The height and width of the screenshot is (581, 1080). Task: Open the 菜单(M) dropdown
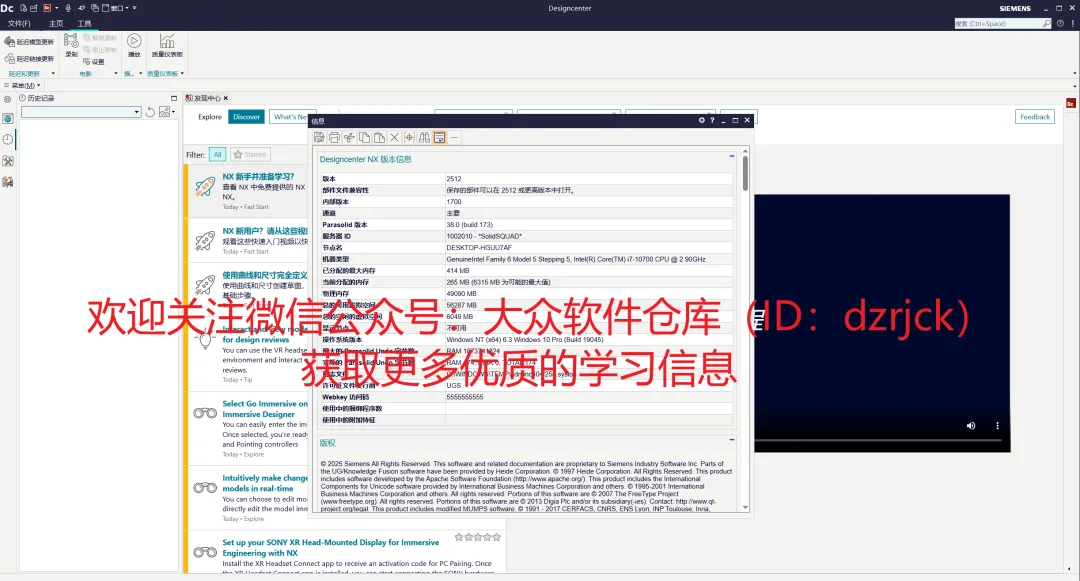pyautogui.click(x=23, y=85)
